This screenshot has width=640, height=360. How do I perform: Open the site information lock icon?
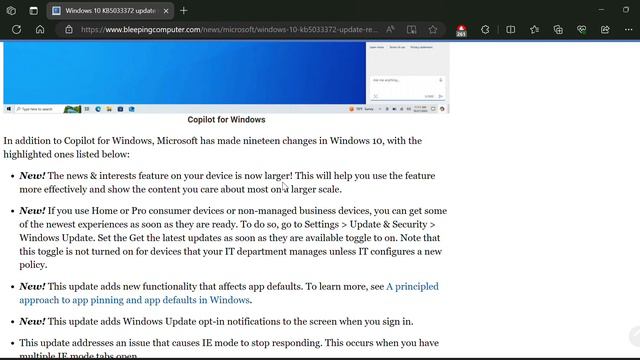click(69, 29)
